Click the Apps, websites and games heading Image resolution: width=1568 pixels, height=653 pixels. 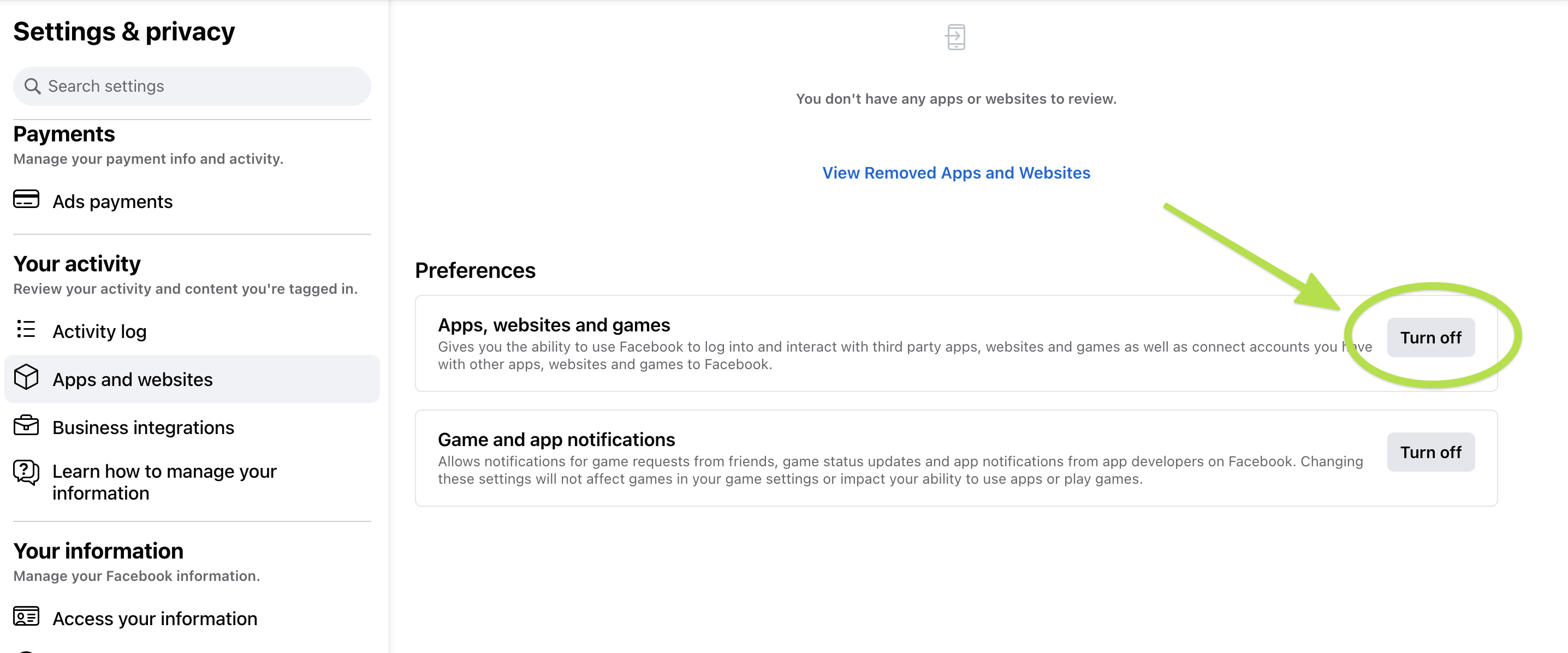553,325
